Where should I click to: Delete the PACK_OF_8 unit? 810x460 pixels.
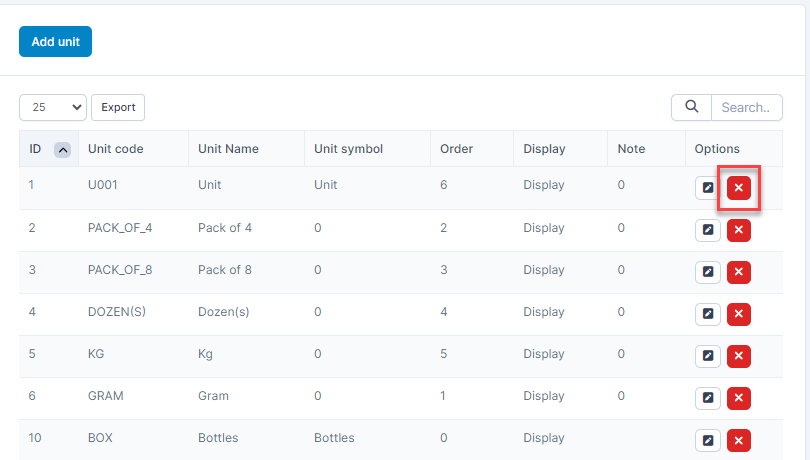[738, 272]
